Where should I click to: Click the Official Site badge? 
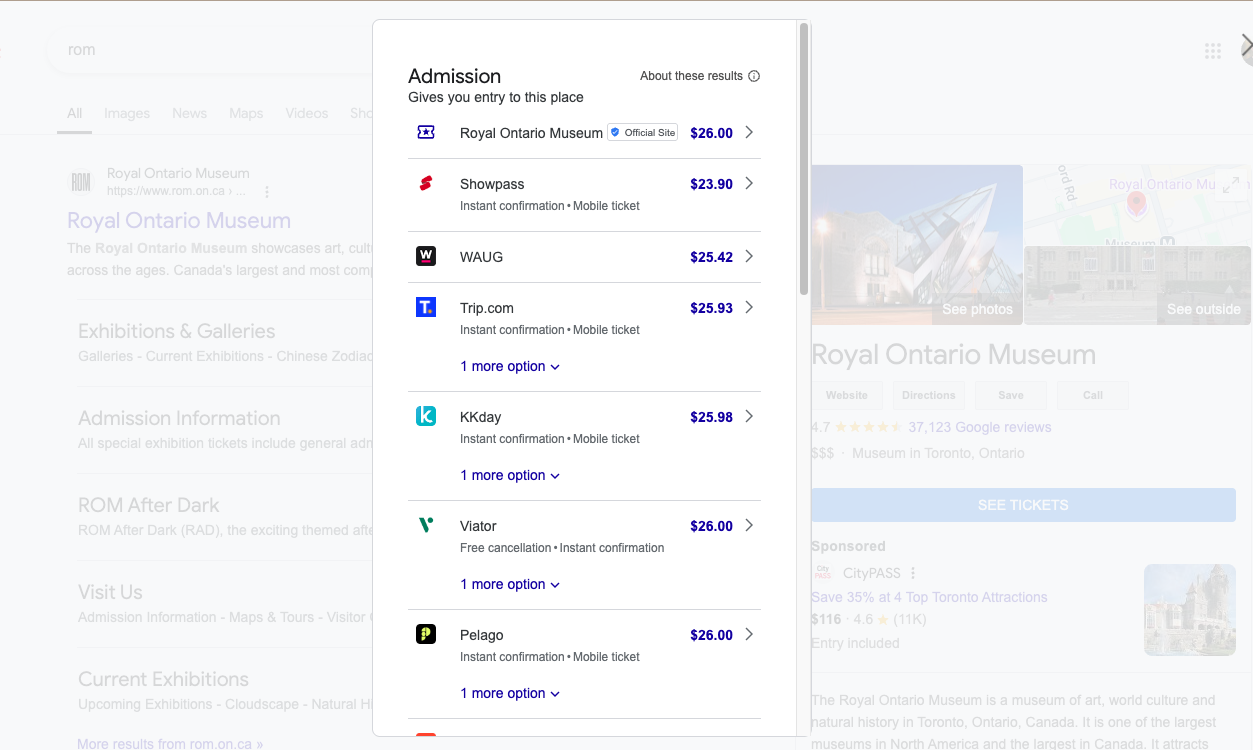(x=641, y=132)
